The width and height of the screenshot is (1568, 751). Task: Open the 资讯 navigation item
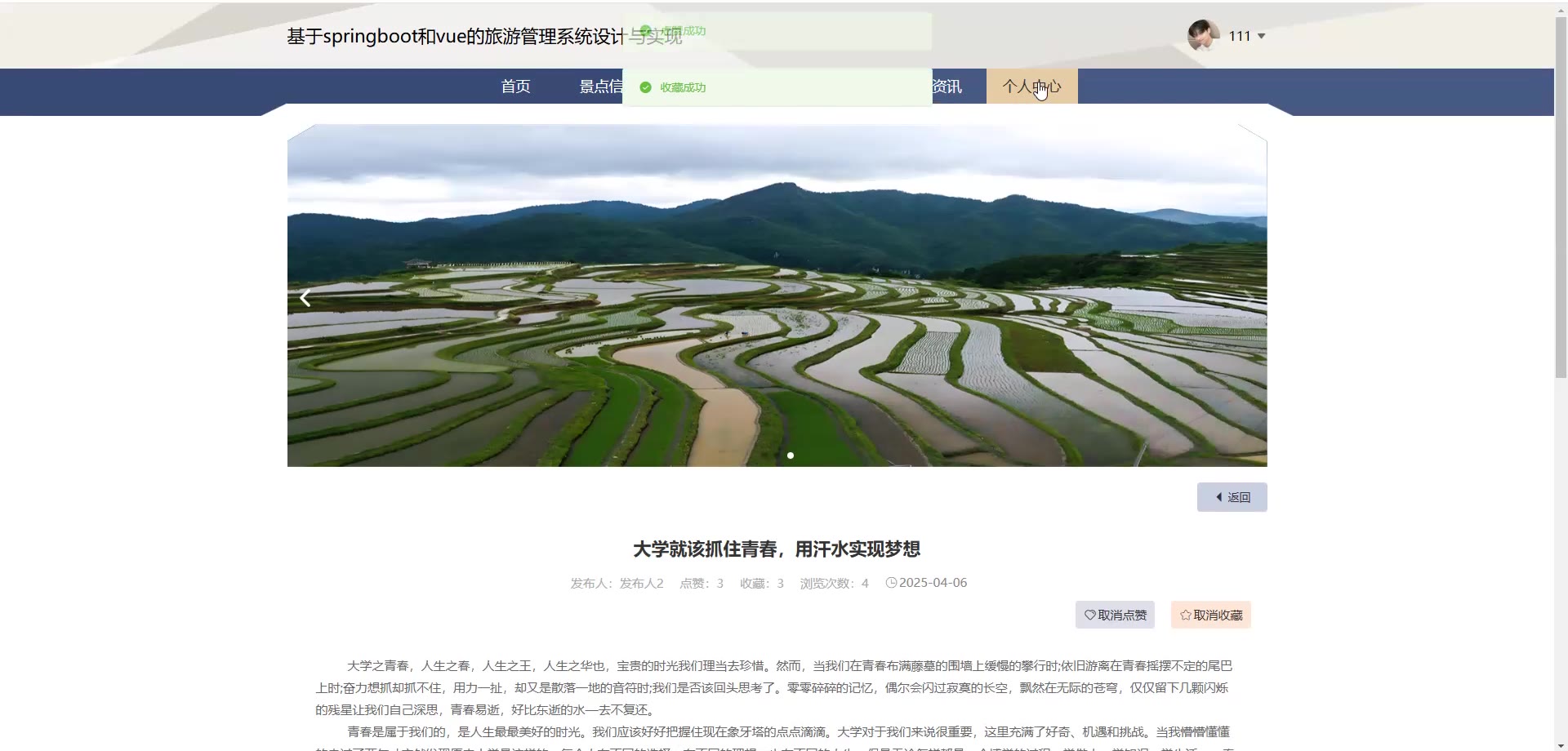[x=947, y=87]
